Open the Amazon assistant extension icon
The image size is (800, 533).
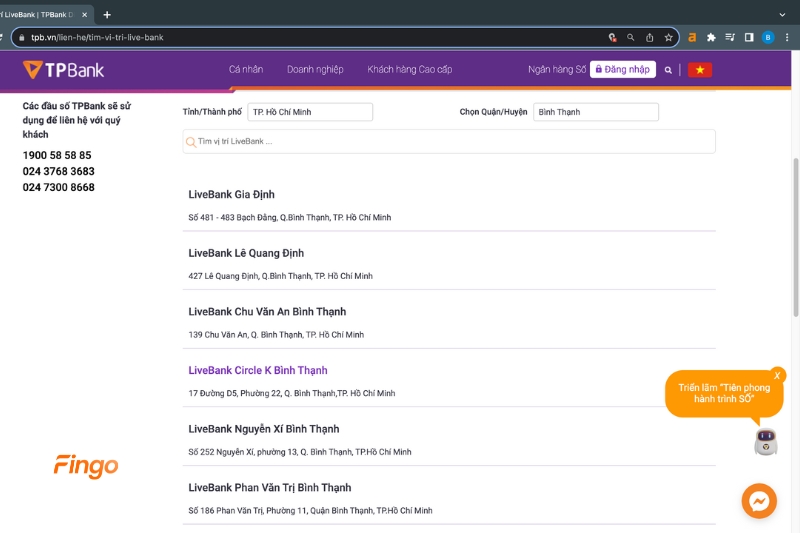pos(692,37)
